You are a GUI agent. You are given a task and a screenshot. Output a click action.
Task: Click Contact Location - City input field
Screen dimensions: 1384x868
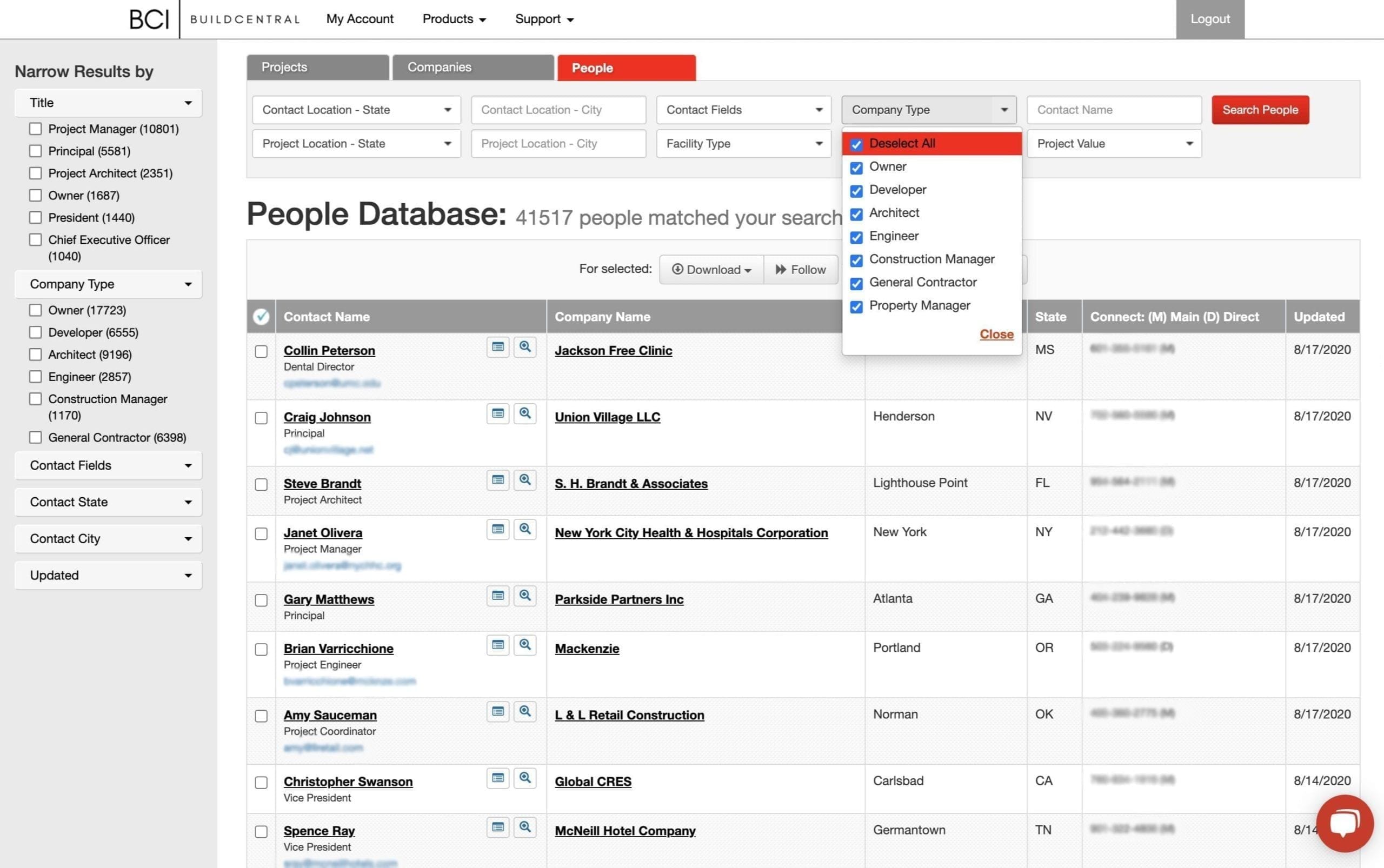[x=558, y=110]
